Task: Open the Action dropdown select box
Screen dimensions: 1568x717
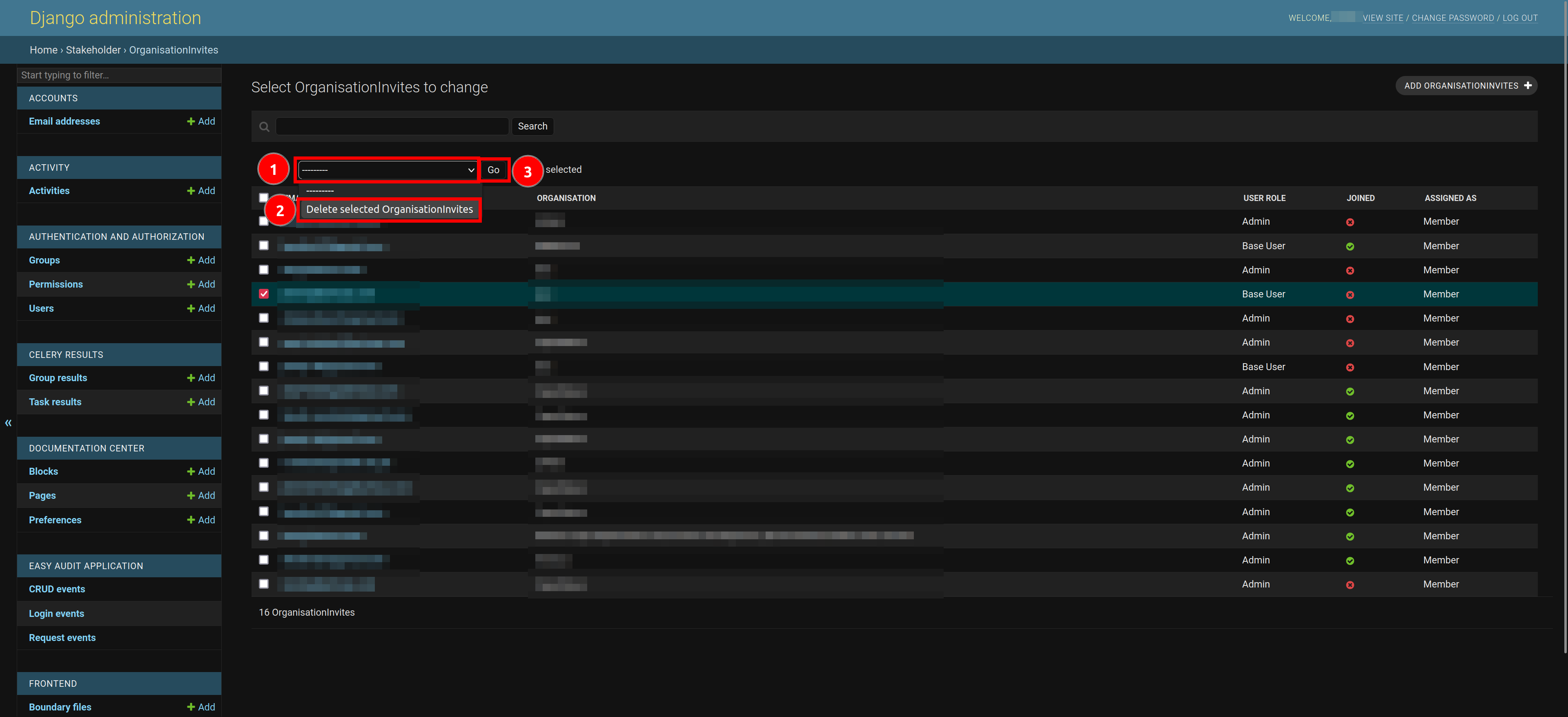Action: 387,170
